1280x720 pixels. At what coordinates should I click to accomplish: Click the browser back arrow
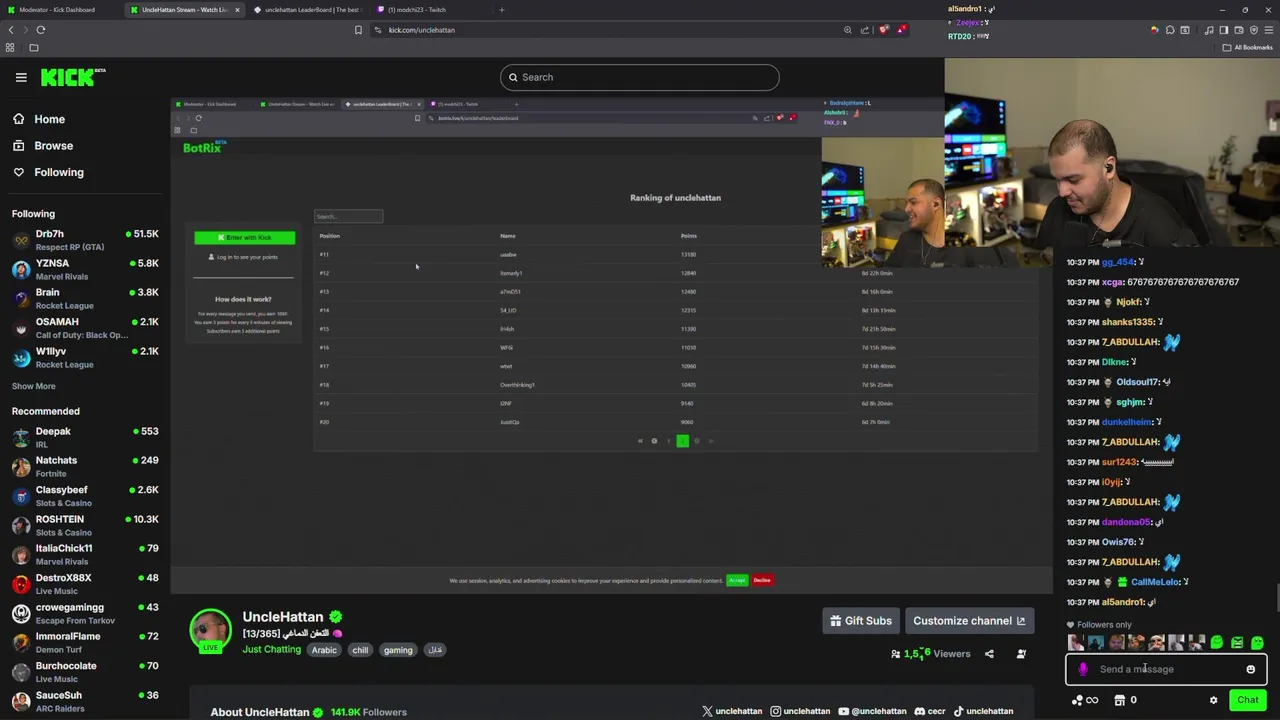point(11,30)
